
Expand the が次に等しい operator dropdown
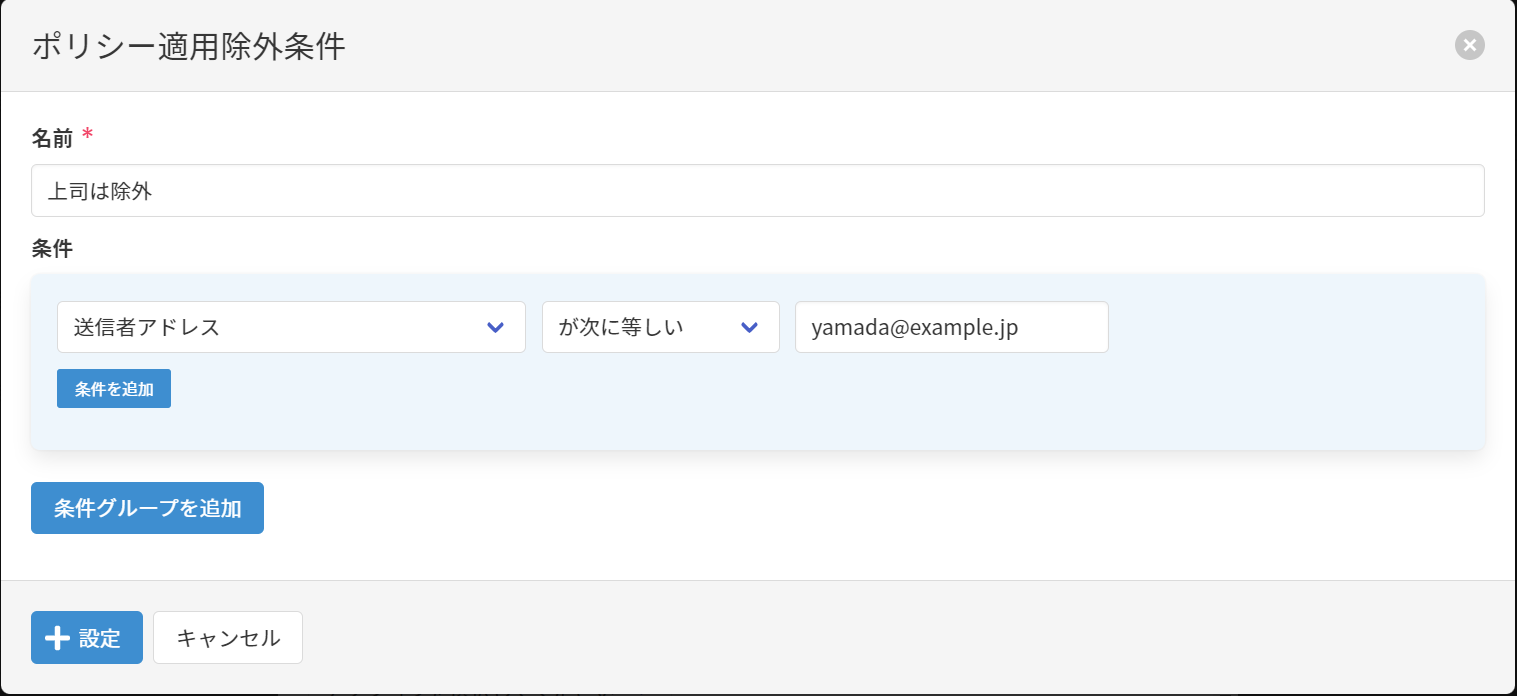pyautogui.click(x=640, y=327)
